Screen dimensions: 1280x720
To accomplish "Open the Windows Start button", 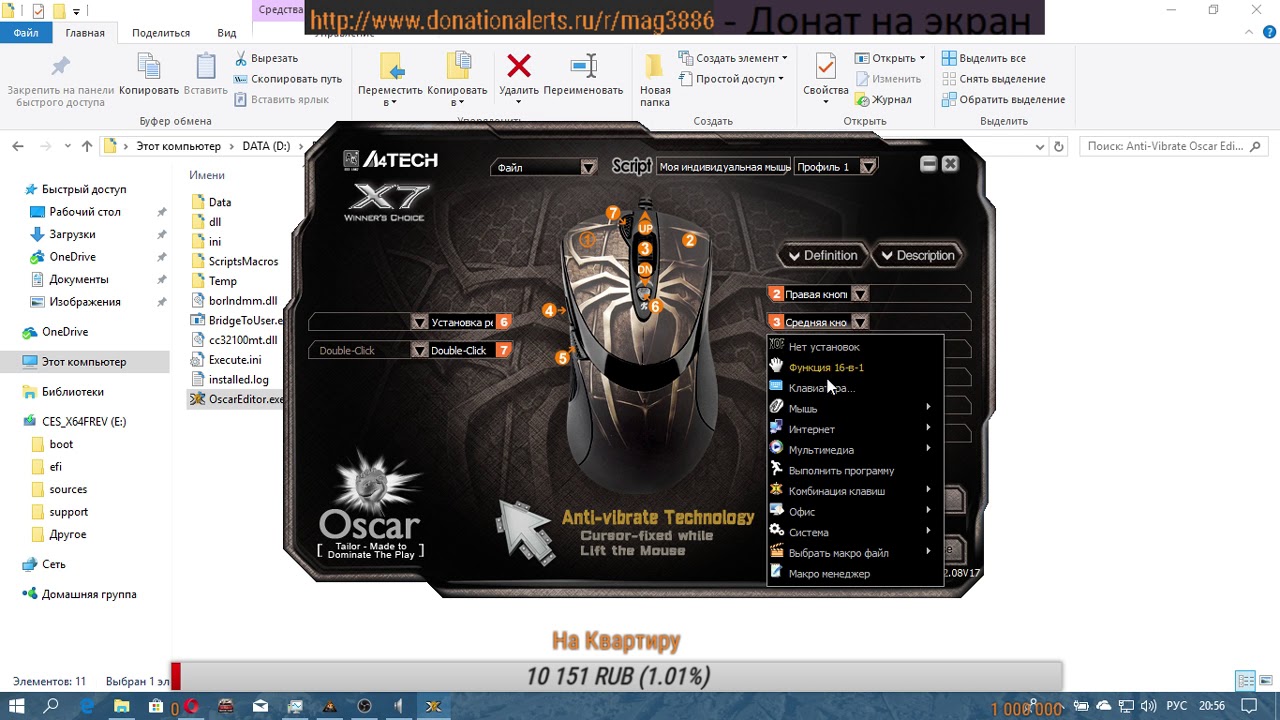I will [17, 706].
